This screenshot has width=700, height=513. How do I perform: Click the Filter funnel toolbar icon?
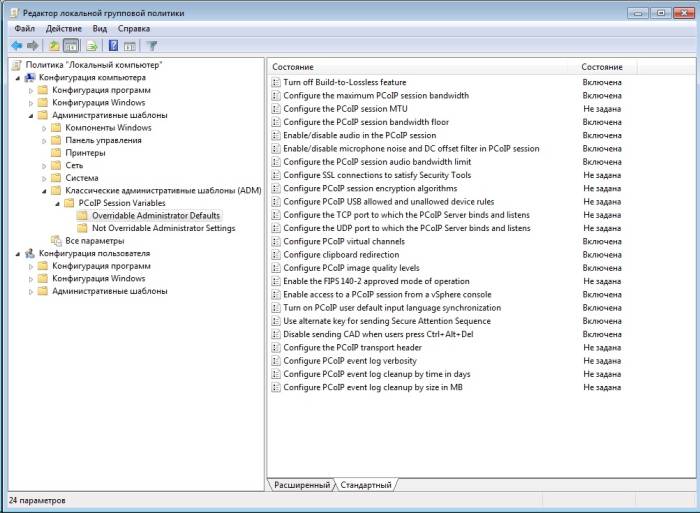point(152,46)
